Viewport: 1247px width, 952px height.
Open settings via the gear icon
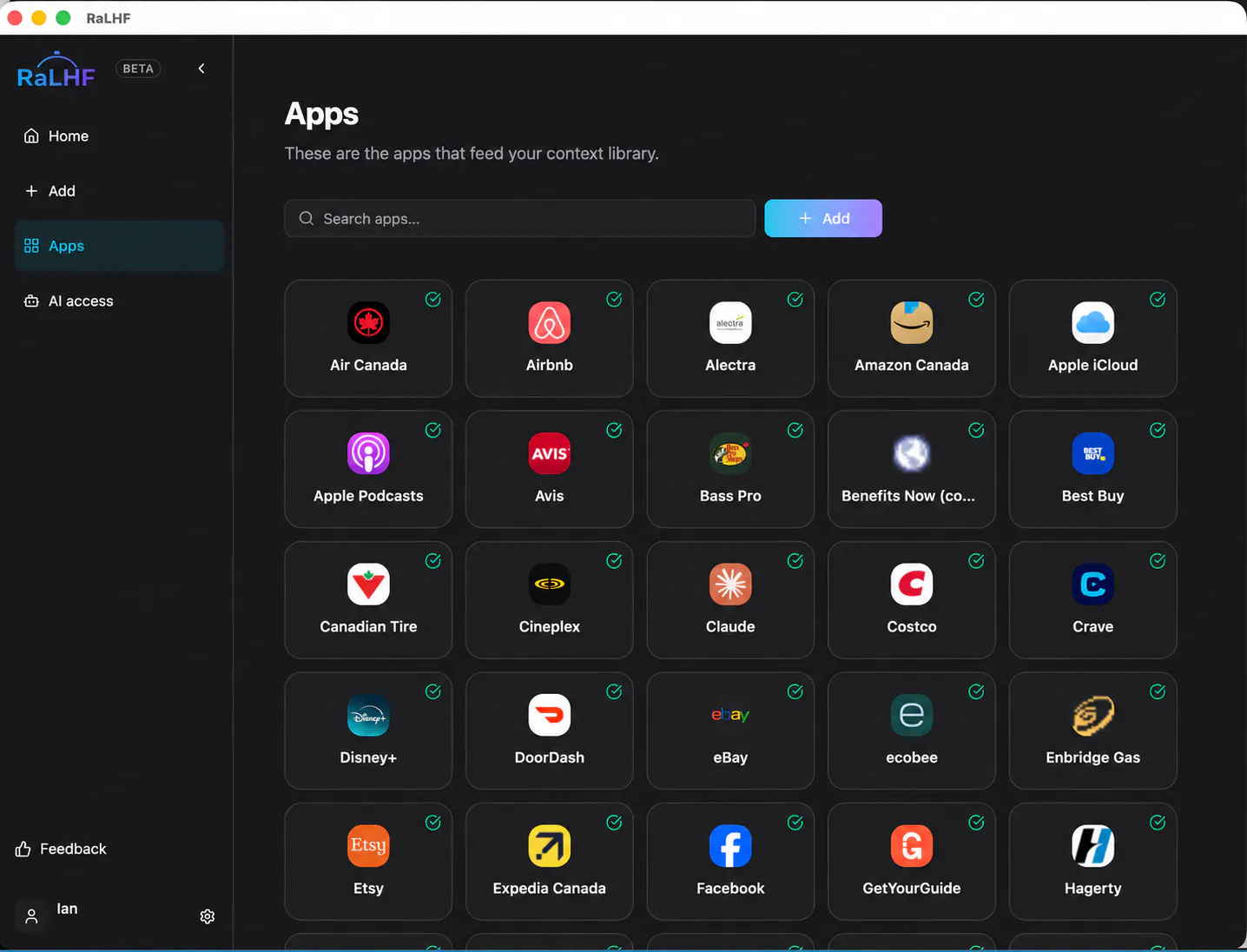click(x=208, y=916)
